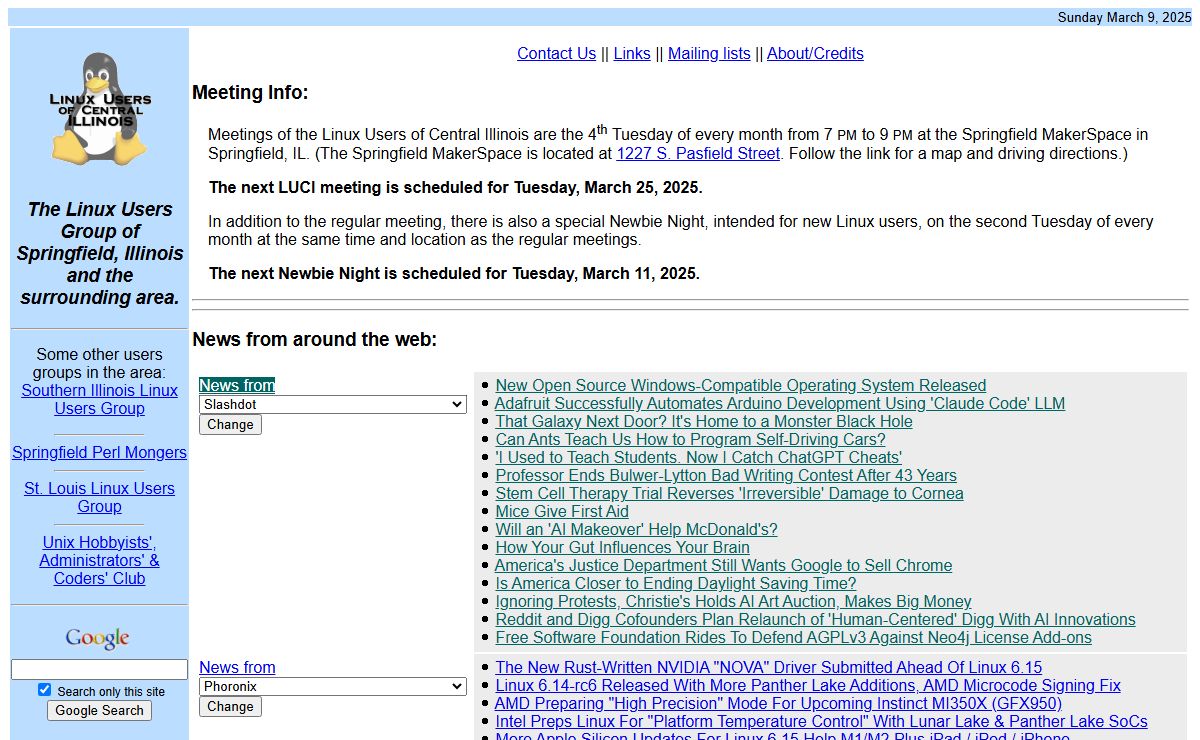Click the Change button under Slashdot
The width and height of the screenshot is (1200, 740).
coord(230,425)
